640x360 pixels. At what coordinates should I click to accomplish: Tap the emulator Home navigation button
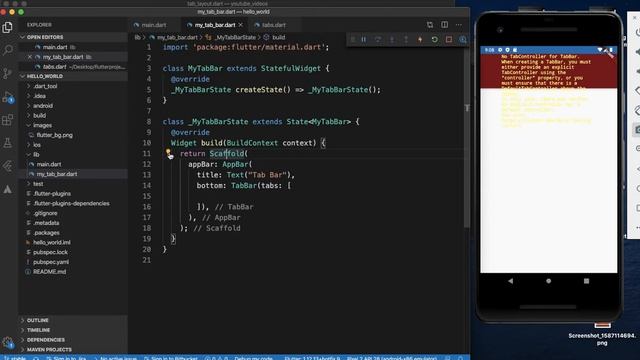coord(549,281)
